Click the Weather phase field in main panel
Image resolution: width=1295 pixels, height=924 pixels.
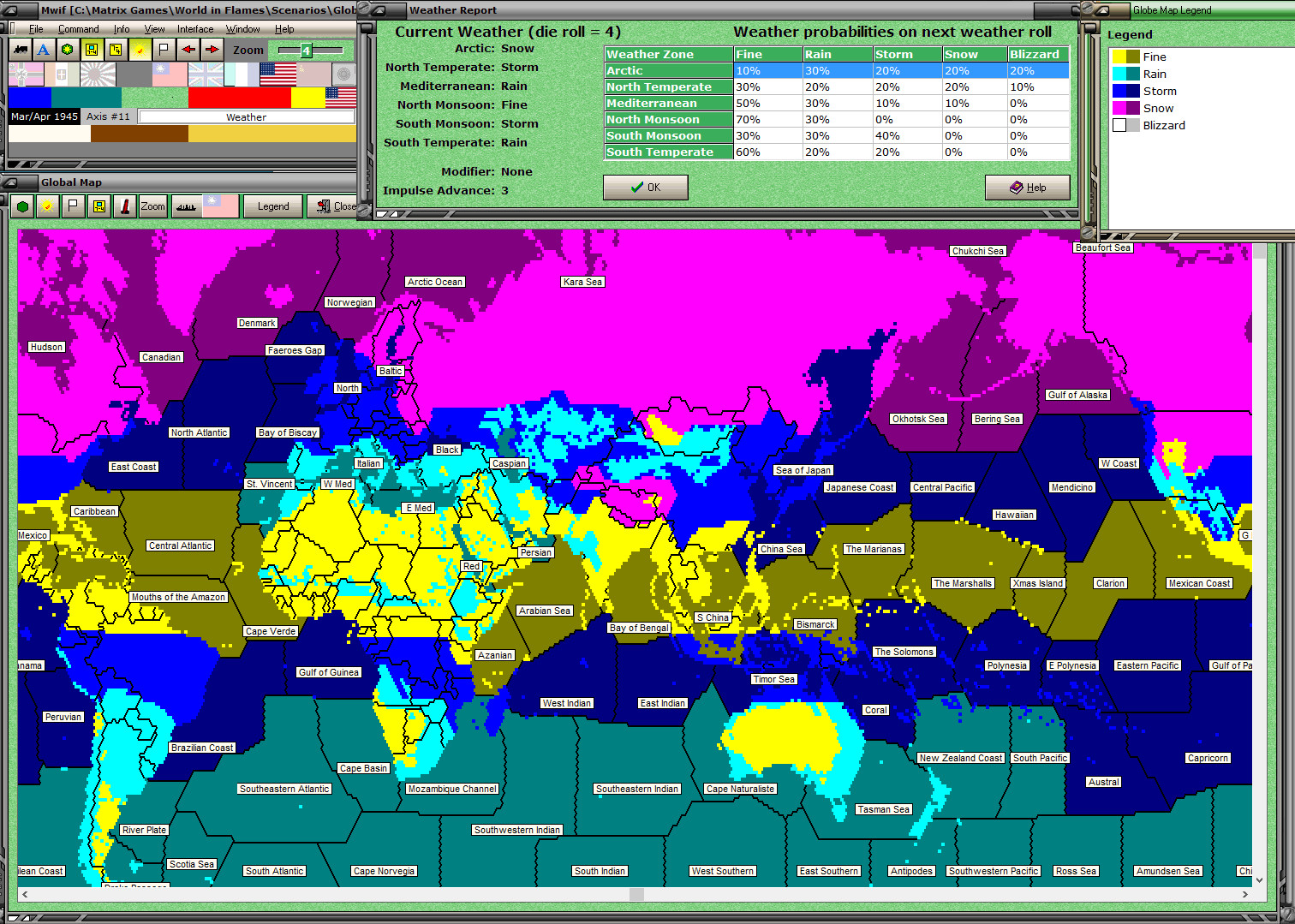[247, 117]
